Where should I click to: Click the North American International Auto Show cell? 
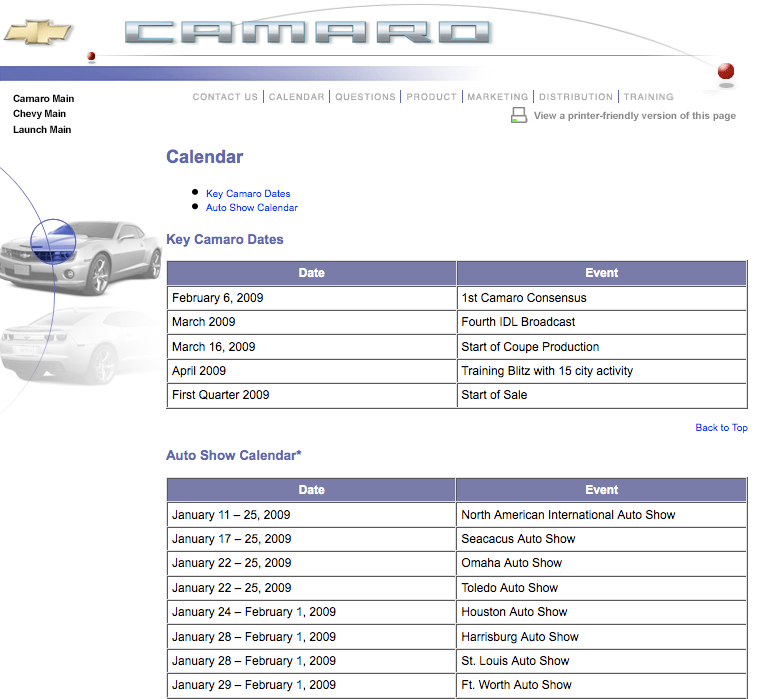(568, 515)
